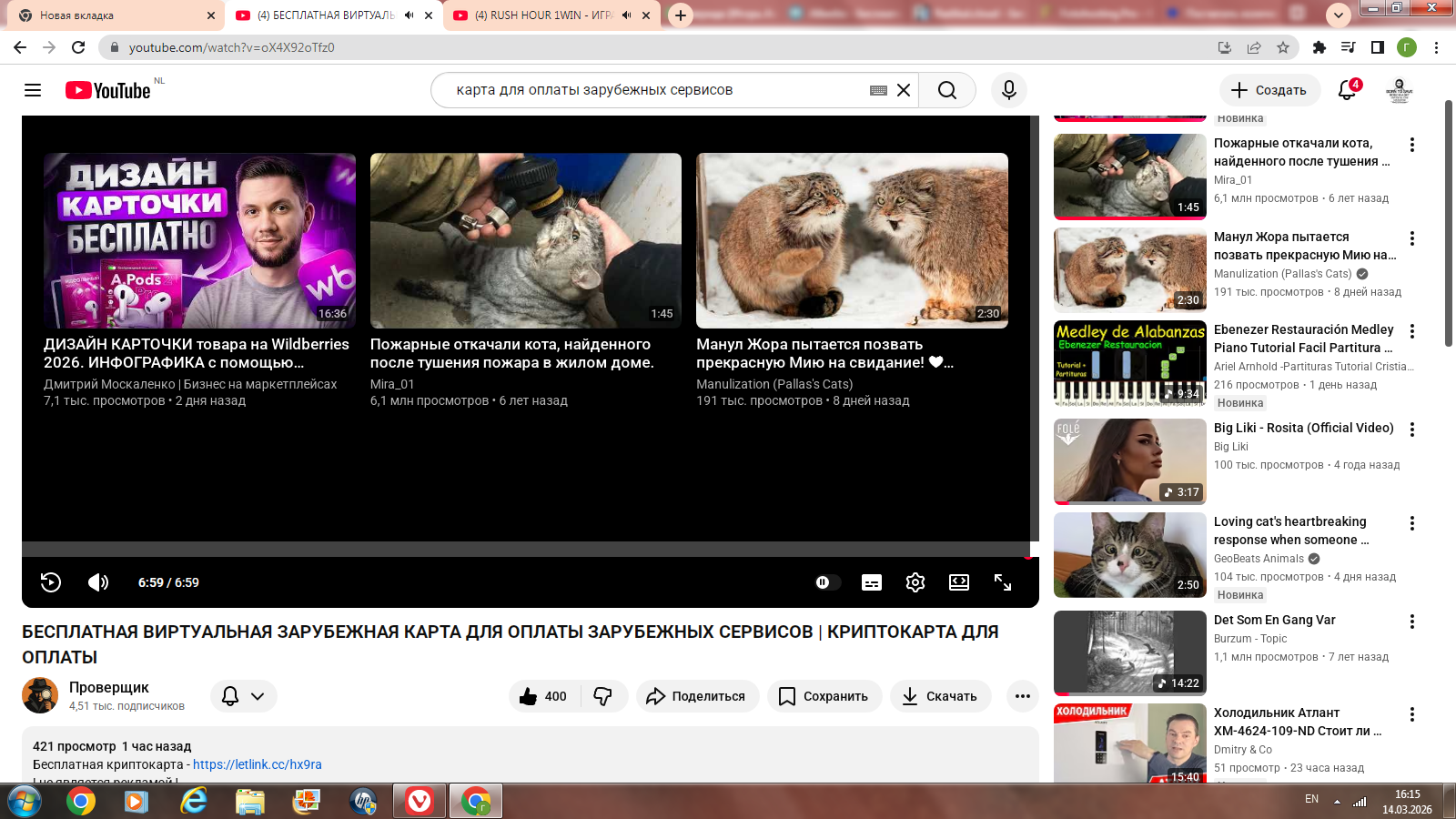The width and height of the screenshot is (1456, 819).
Task: Like the video with 400 likes
Action: (x=544, y=696)
